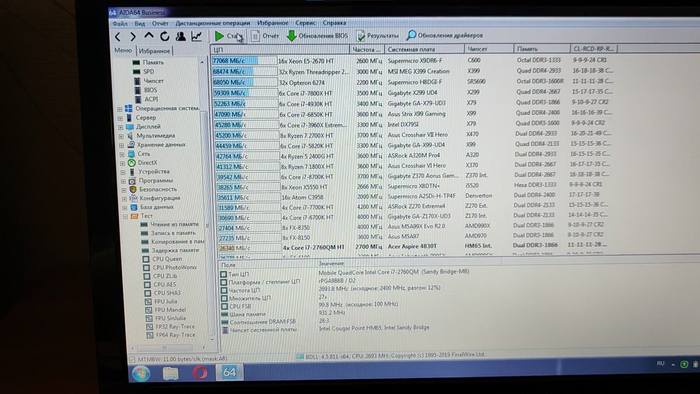Select База данных tree item icon
The image size is (700, 394).
[133, 207]
